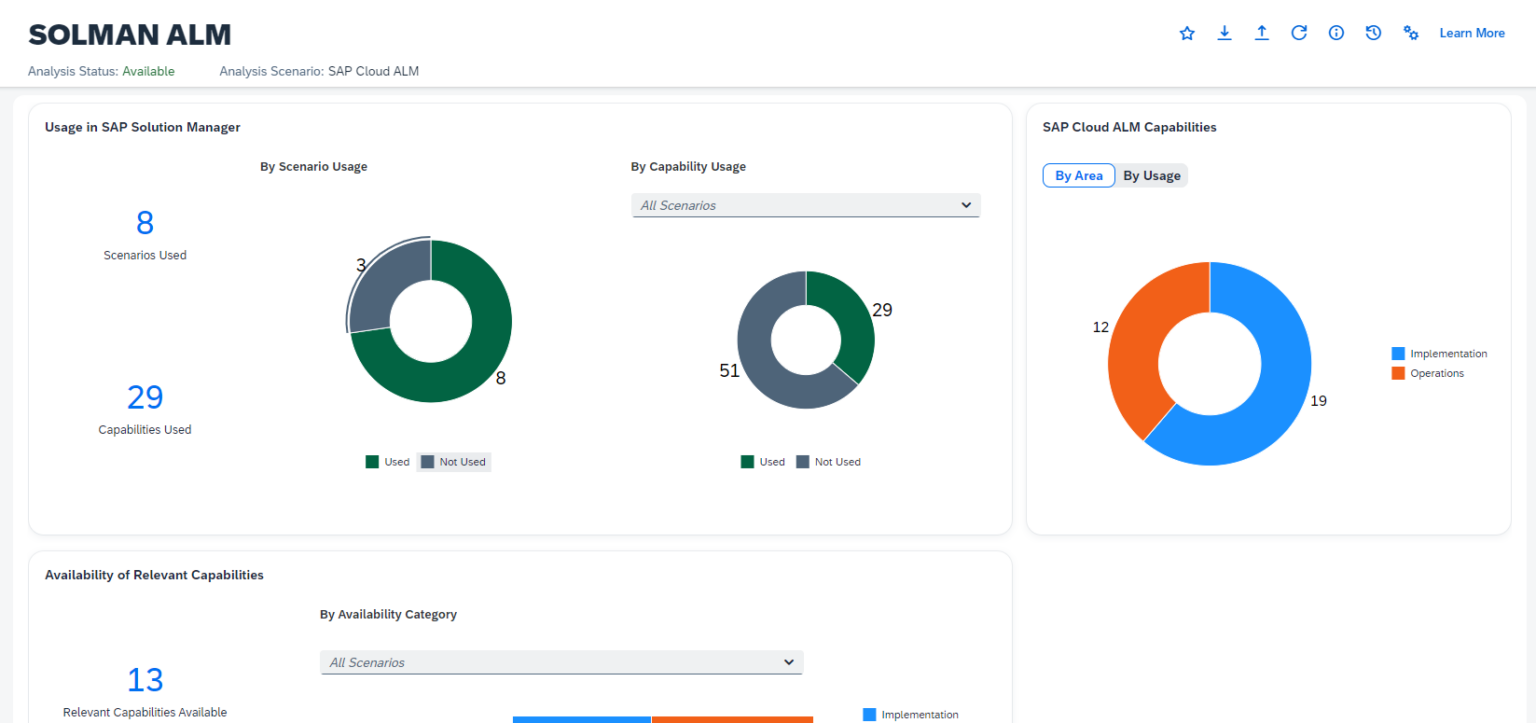Open the history clock icon
This screenshot has height=723, width=1536.
pyautogui.click(x=1373, y=33)
